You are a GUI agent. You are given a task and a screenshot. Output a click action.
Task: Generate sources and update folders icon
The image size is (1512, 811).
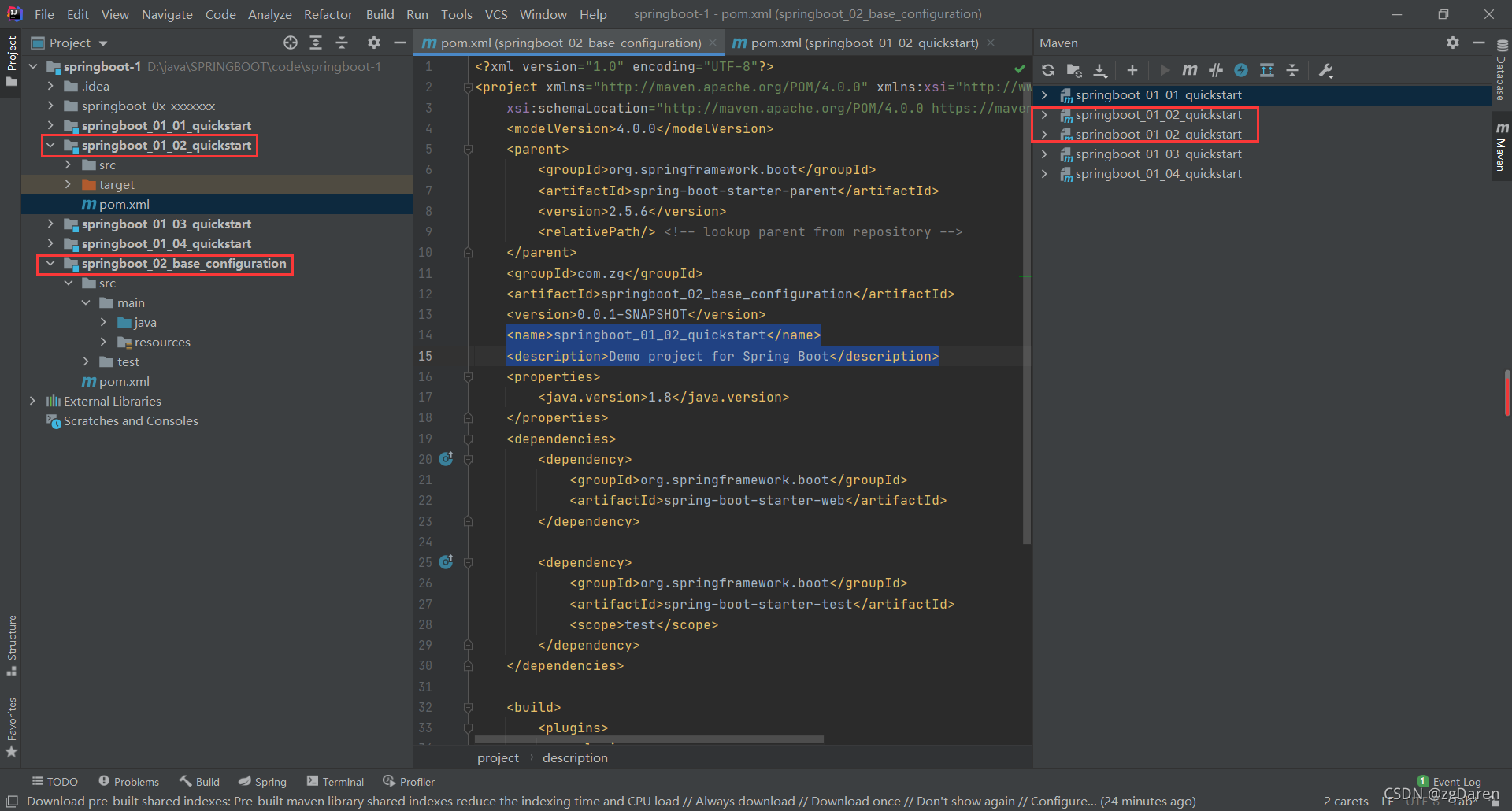coord(1074,71)
